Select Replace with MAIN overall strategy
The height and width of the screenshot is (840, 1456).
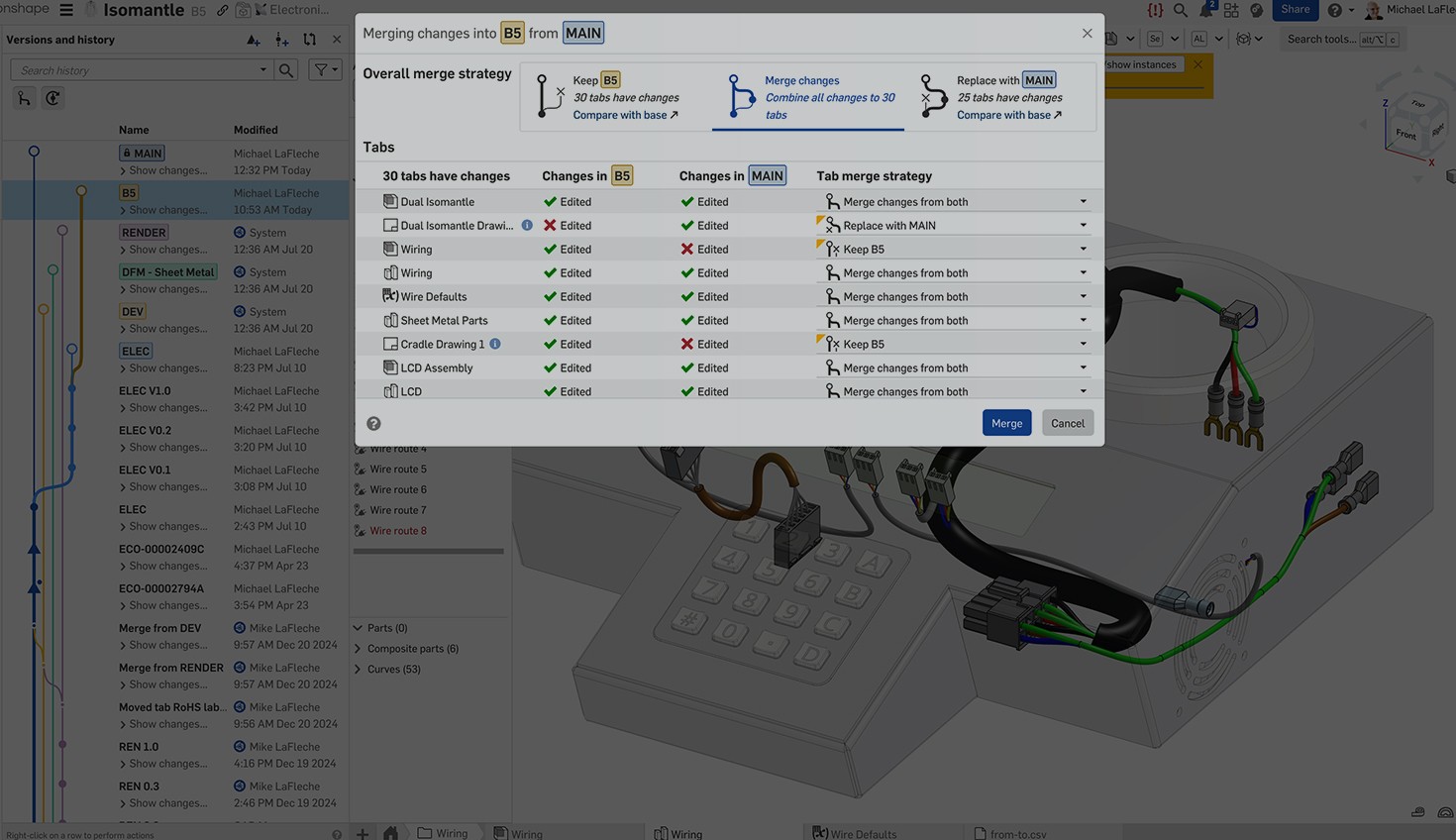pyautogui.click(x=1000, y=97)
